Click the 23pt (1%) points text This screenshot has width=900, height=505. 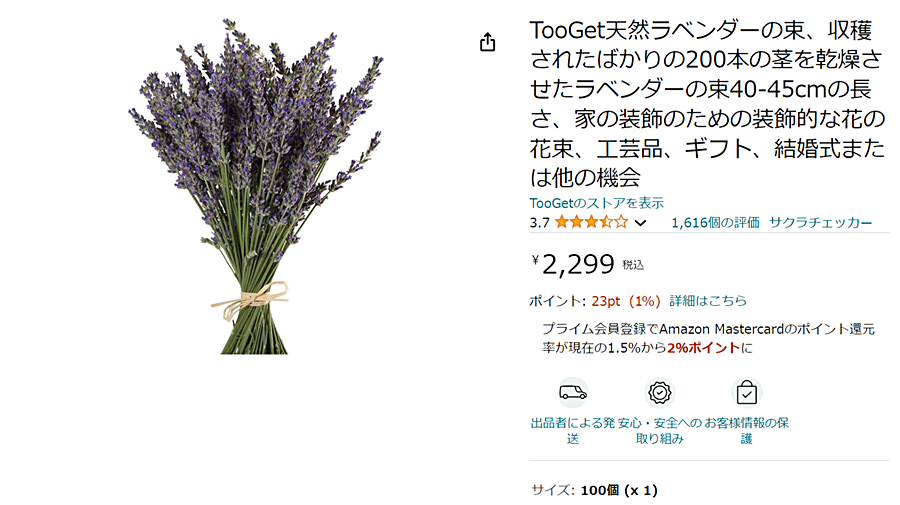[626, 301]
